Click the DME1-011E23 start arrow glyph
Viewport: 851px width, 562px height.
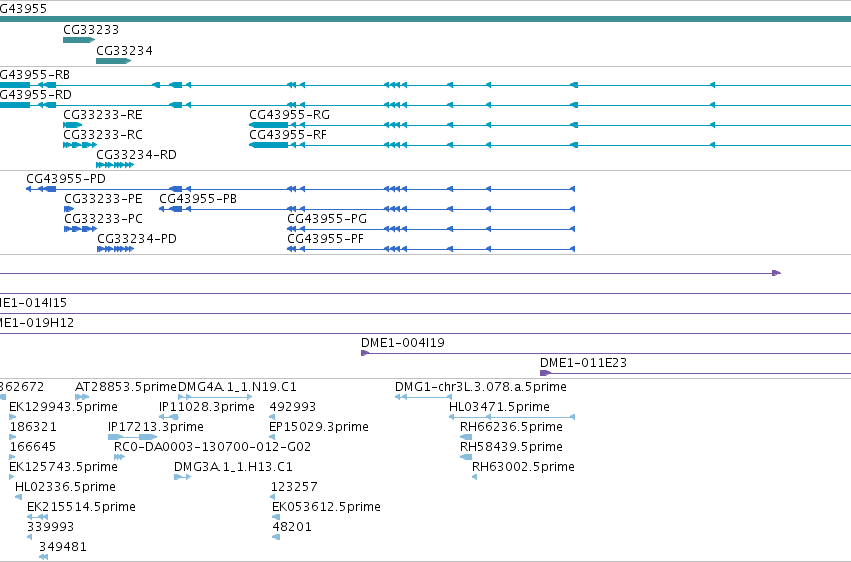click(x=545, y=373)
